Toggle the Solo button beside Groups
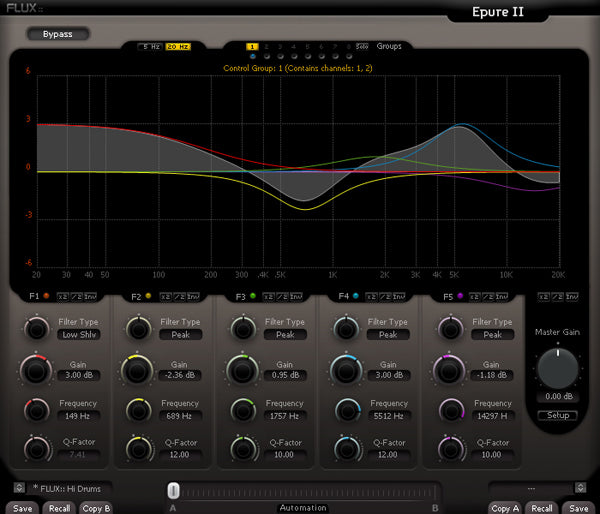This screenshot has width=600, height=514. 362,47
